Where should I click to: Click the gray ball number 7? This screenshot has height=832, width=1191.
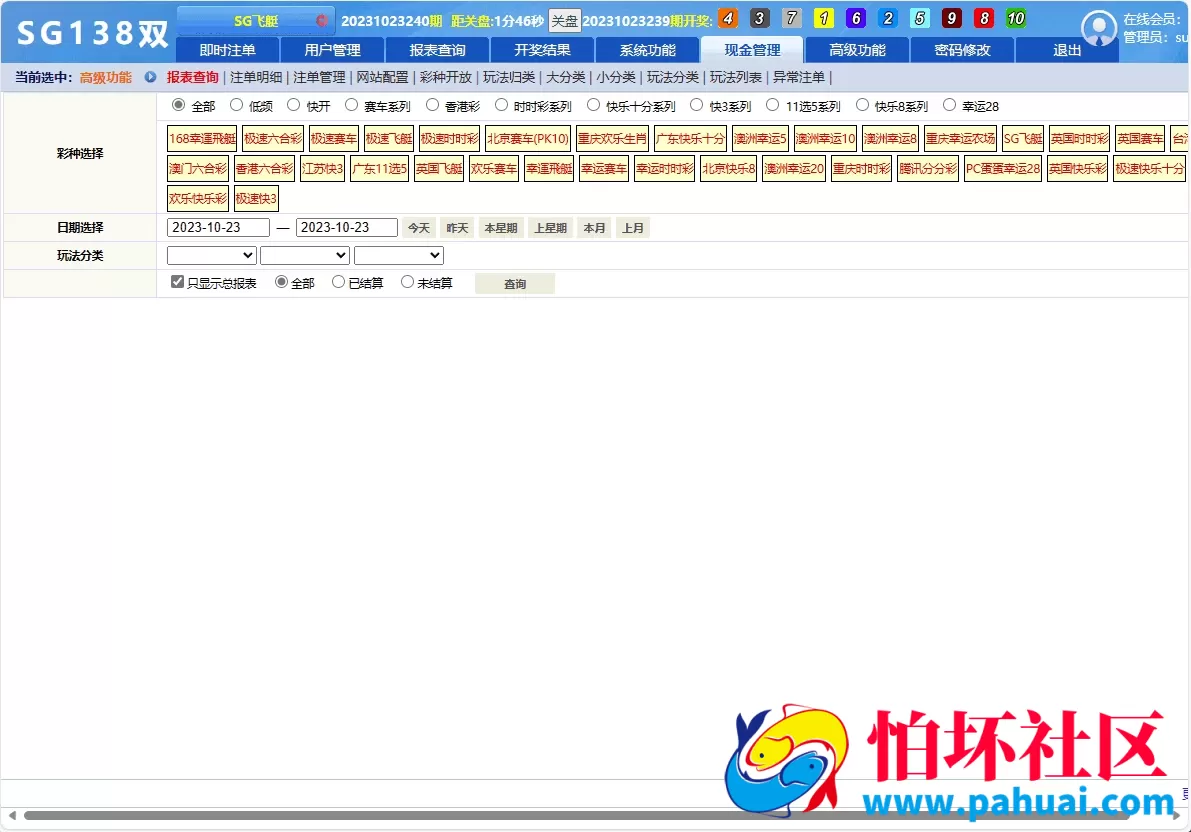(791, 18)
